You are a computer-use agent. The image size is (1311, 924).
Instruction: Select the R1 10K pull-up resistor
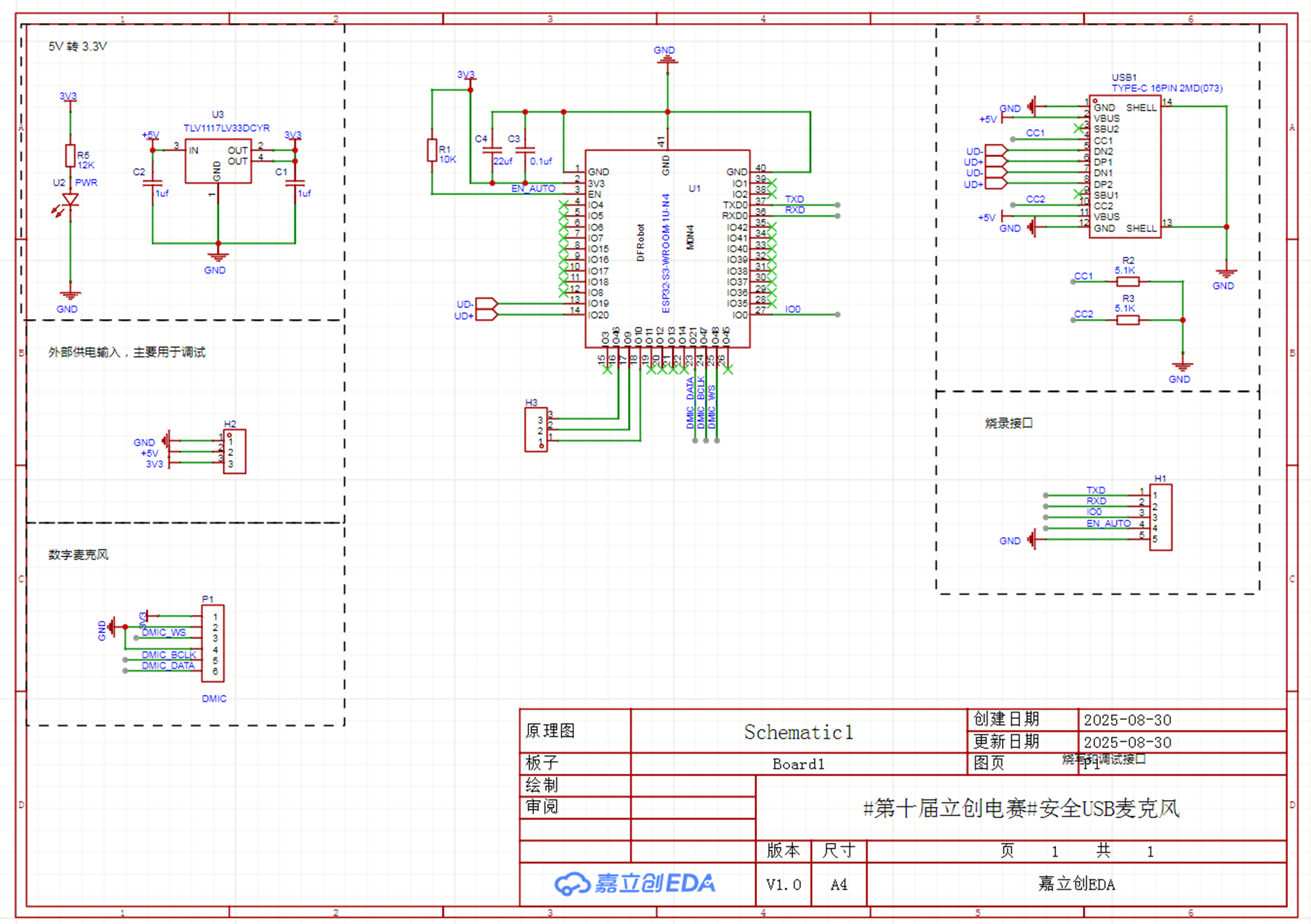(x=432, y=150)
